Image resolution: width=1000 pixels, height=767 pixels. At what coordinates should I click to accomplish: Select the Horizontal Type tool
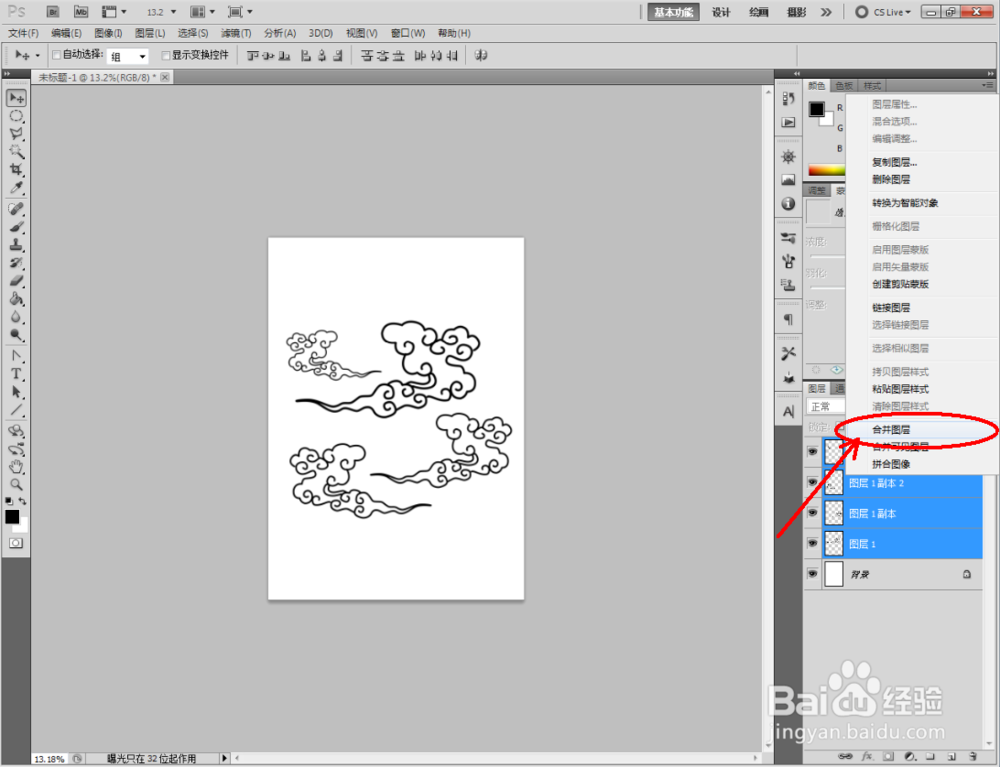[x=17, y=374]
